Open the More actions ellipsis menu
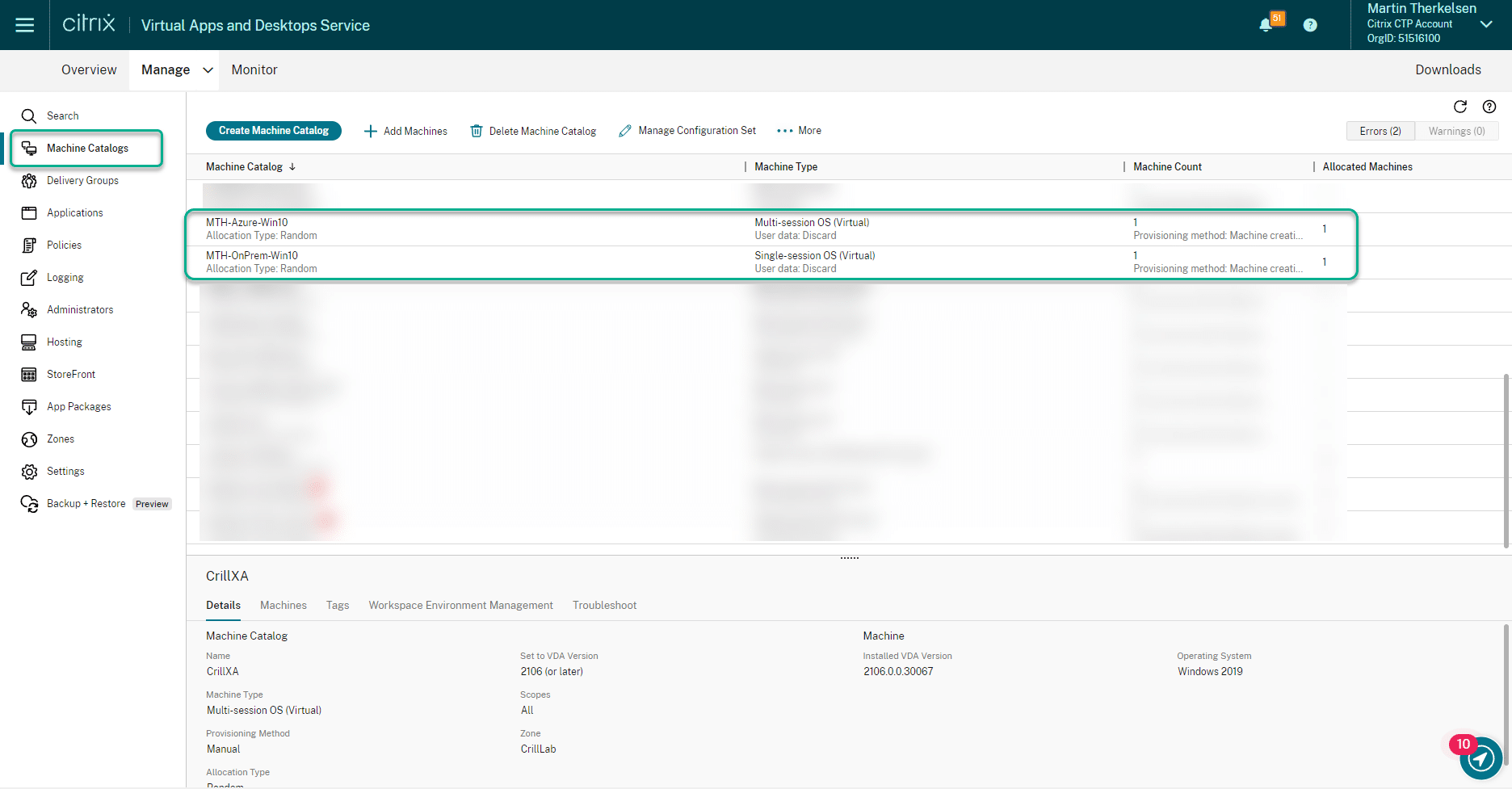The width and height of the screenshot is (1512, 789). [x=799, y=131]
